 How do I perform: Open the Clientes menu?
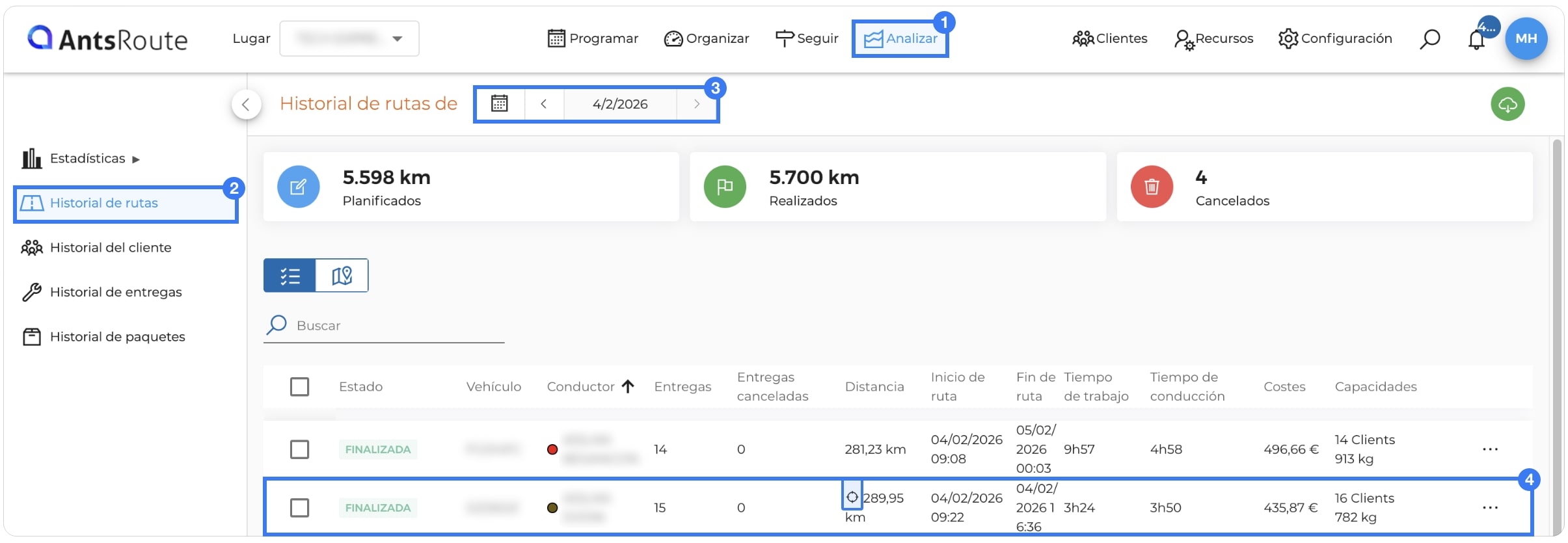1110,38
